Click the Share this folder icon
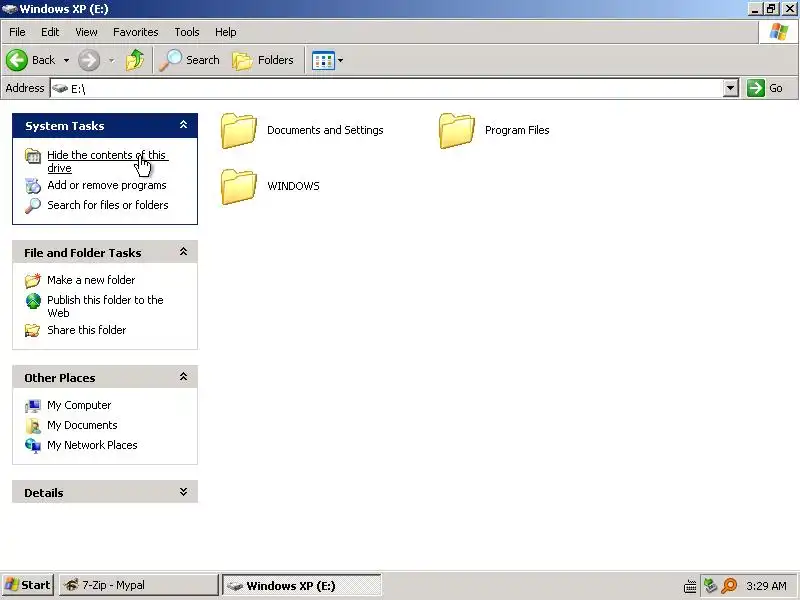This screenshot has height=600, width=800. (x=33, y=331)
